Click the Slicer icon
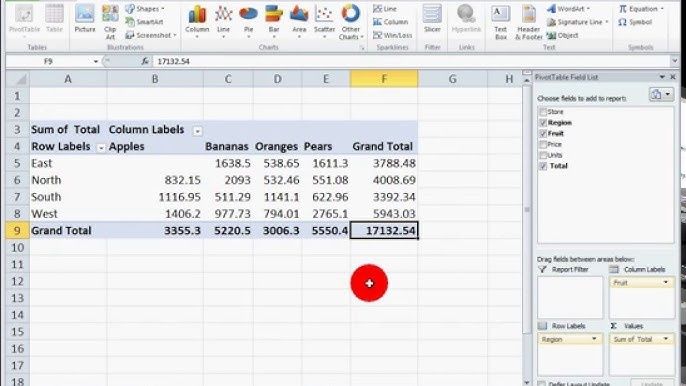The height and width of the screenshot is (386, 686). [432, 19]
